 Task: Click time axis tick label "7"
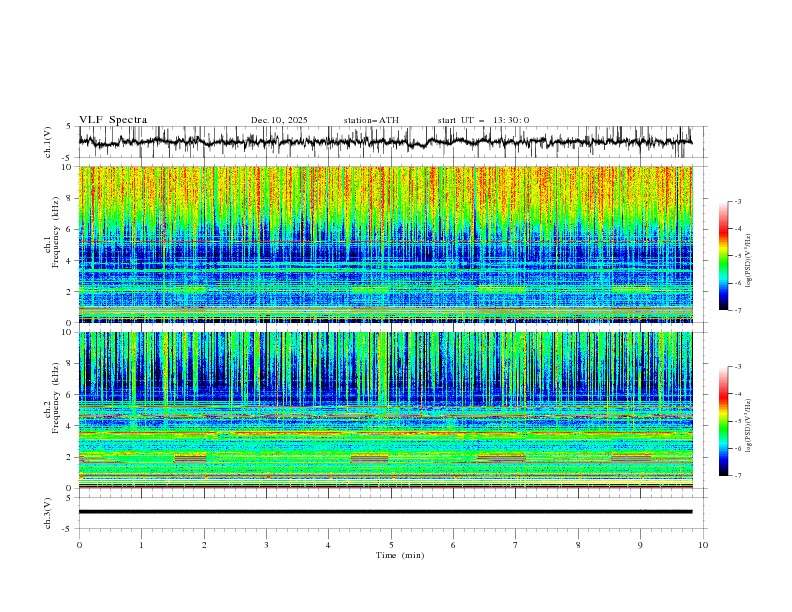click(516, 545)
